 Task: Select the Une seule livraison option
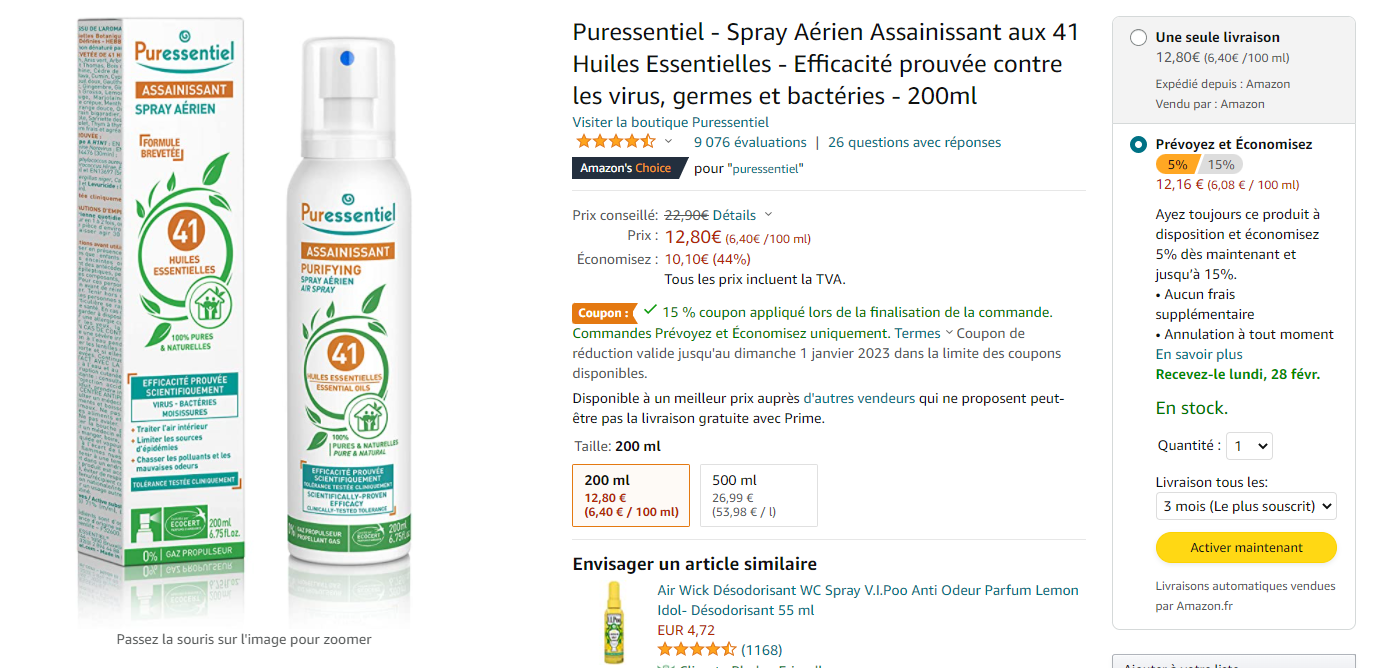coord(1138,38)
